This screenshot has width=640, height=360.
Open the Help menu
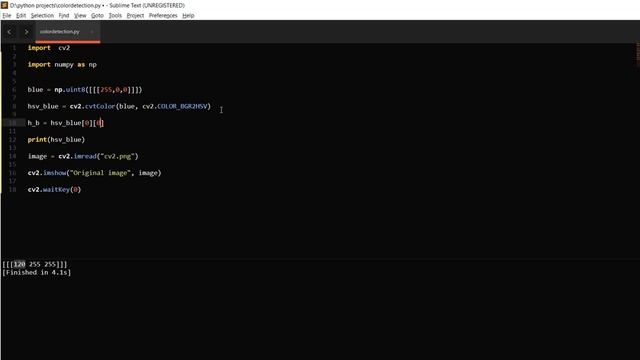[188, 16]
